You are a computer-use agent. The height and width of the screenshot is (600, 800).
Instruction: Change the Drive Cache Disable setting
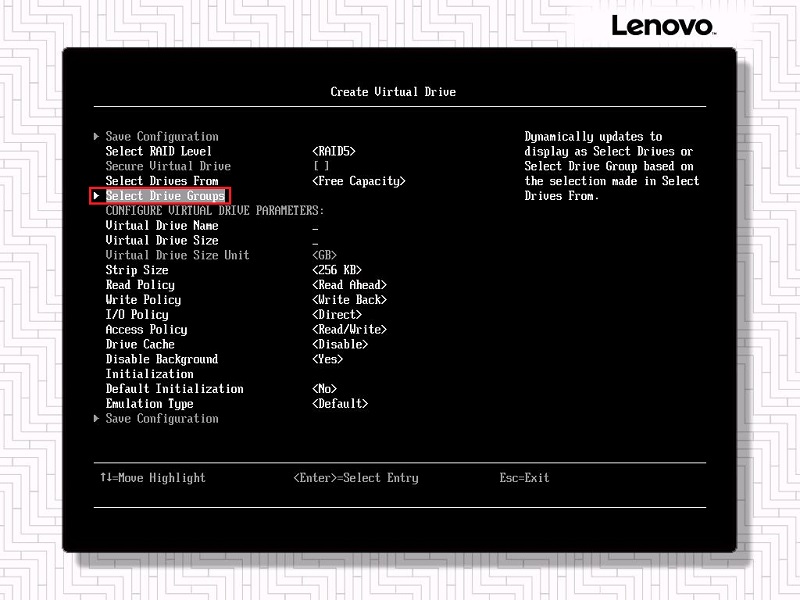(340, 344)
